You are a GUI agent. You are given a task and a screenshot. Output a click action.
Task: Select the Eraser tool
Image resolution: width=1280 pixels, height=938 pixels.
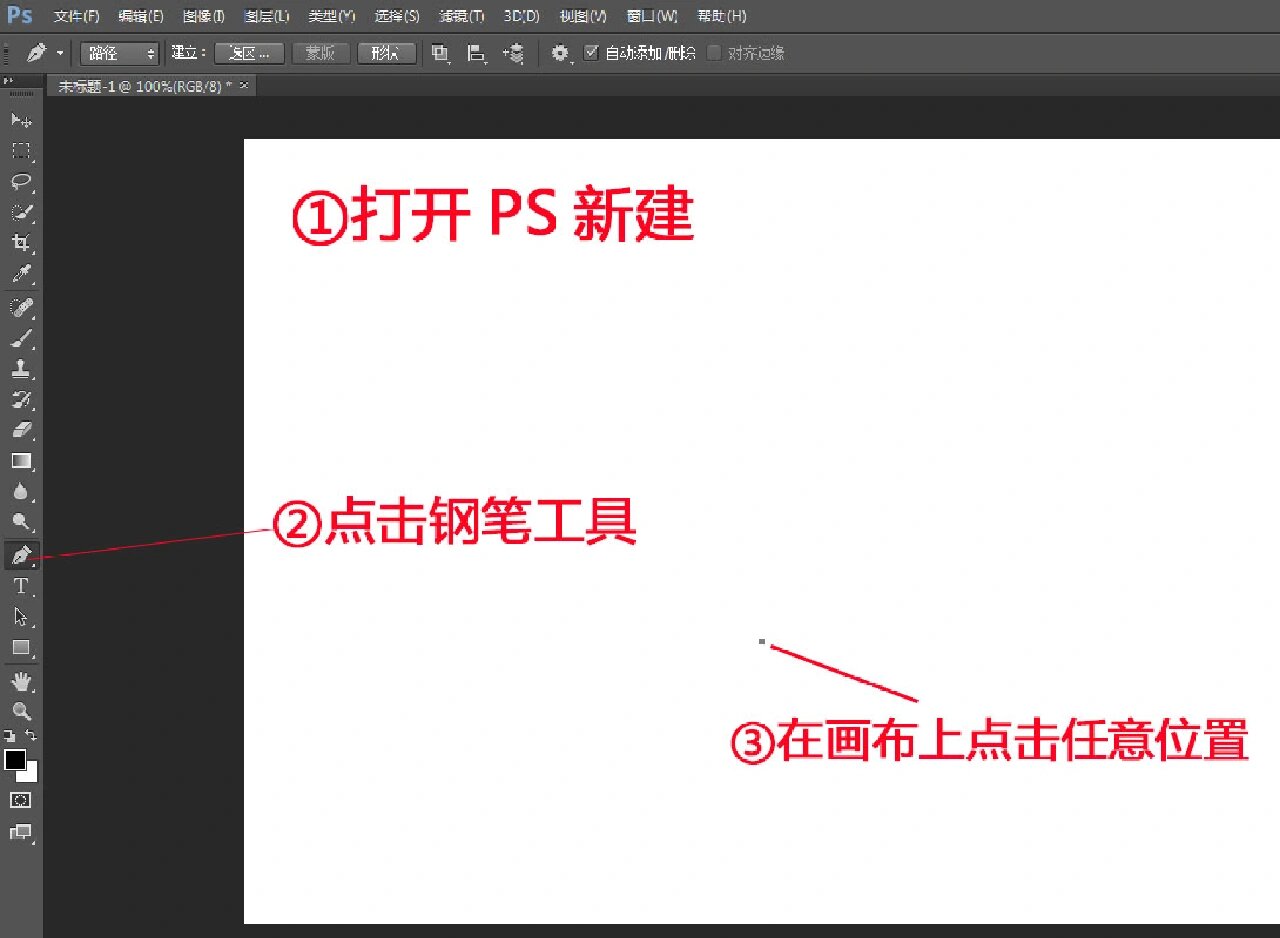pos(21,431)
